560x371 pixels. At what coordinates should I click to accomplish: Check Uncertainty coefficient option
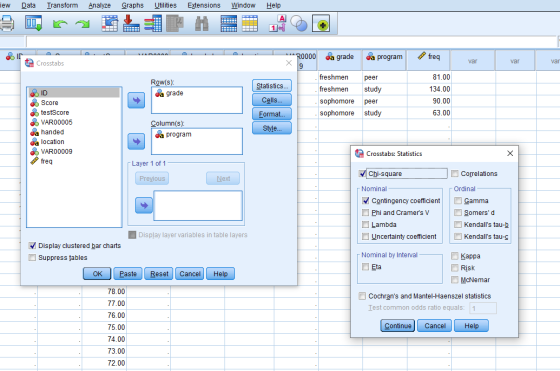(365, 236)
